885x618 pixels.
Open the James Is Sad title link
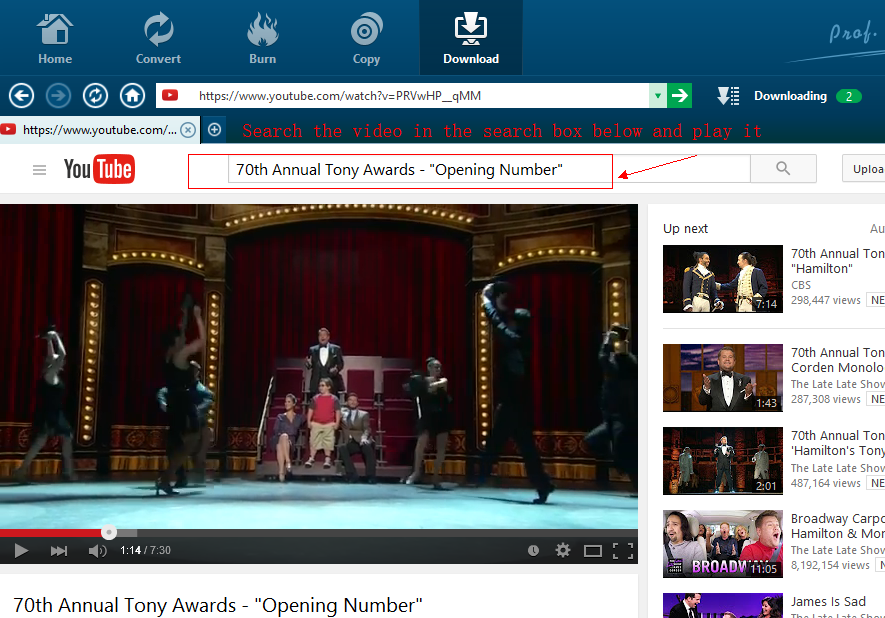click(x=828, y=602)
